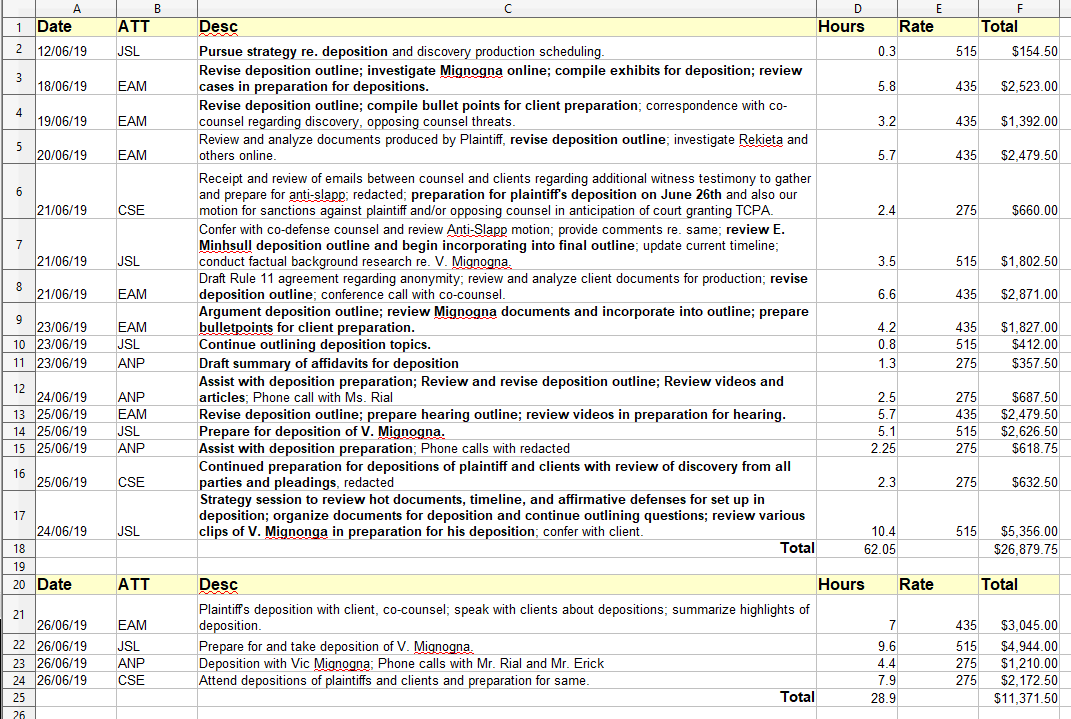Click the 'Date' heading cell in row 1

pos(76,27)
